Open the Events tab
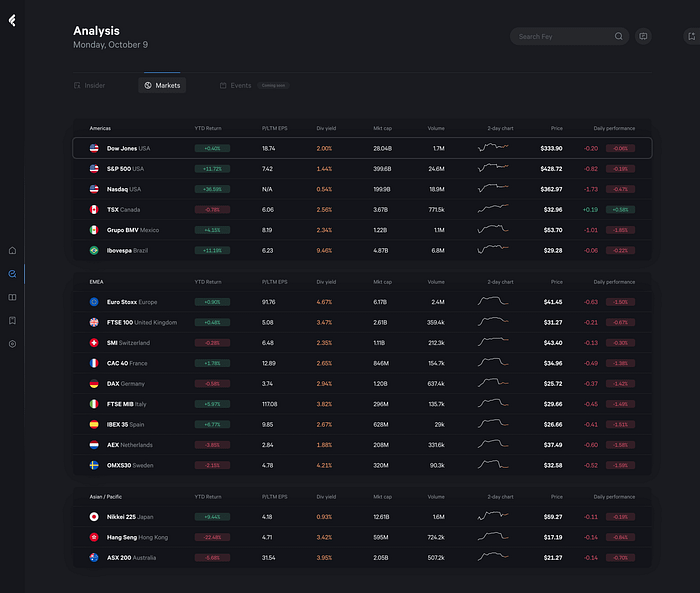The height and width of the screenshot is (593, 700). (236, 85)
